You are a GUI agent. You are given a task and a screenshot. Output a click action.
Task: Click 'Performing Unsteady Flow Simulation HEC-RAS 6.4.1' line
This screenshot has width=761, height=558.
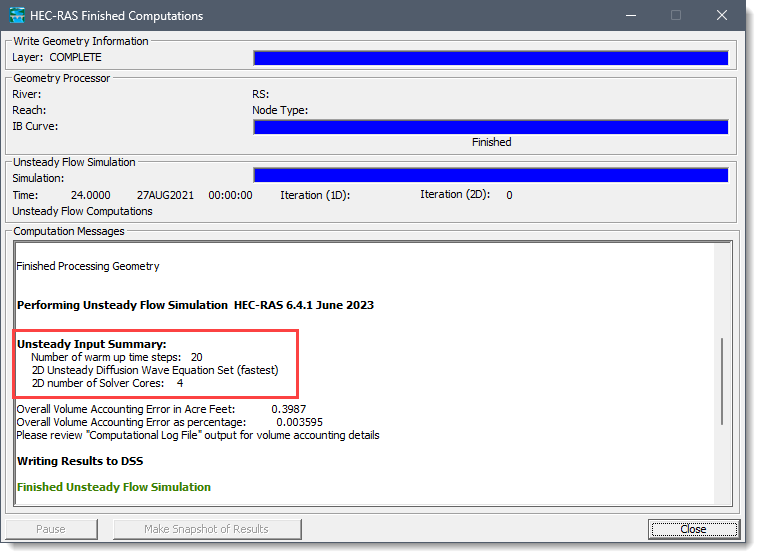(x=196, y=305)
